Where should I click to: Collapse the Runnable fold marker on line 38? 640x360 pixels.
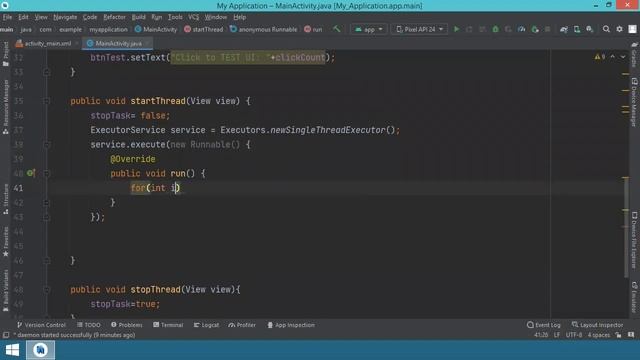tap(47, 144)
